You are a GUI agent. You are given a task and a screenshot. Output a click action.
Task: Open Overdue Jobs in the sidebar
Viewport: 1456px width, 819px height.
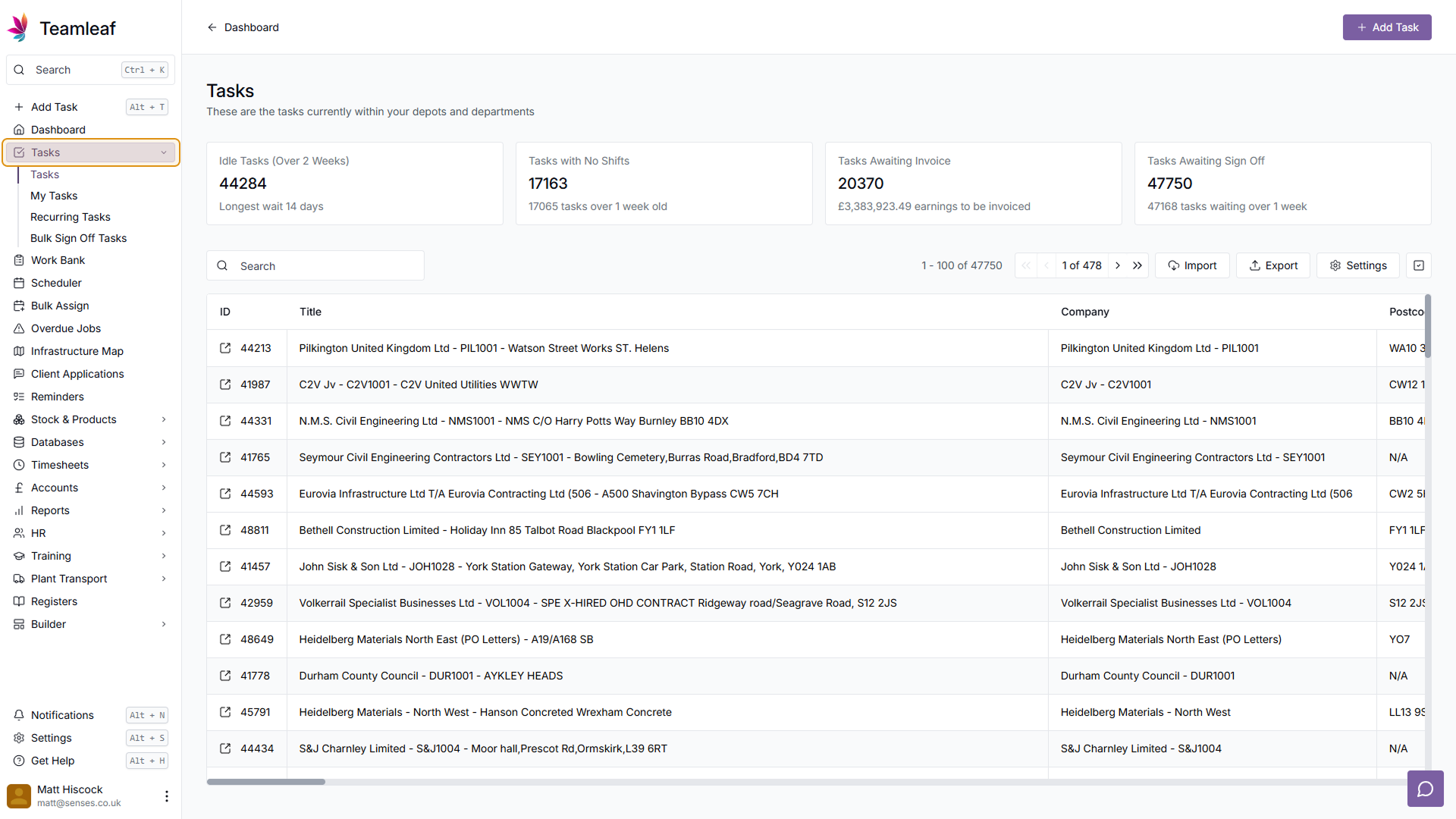(x=90, y=328)
